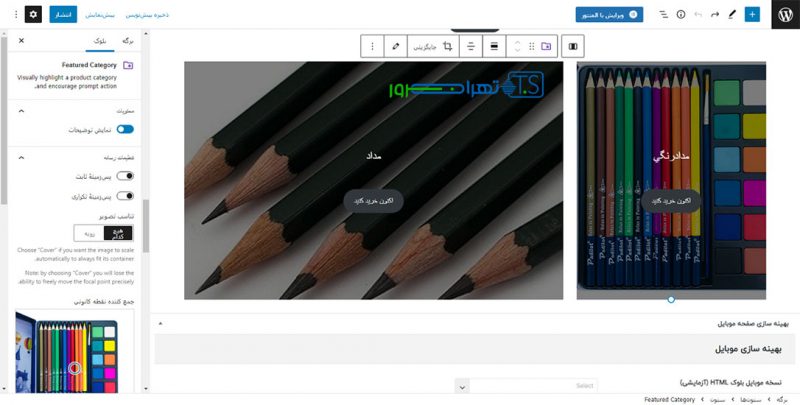Open the document info details icon
Screen dimensions: 800x405
click(681, 15)
